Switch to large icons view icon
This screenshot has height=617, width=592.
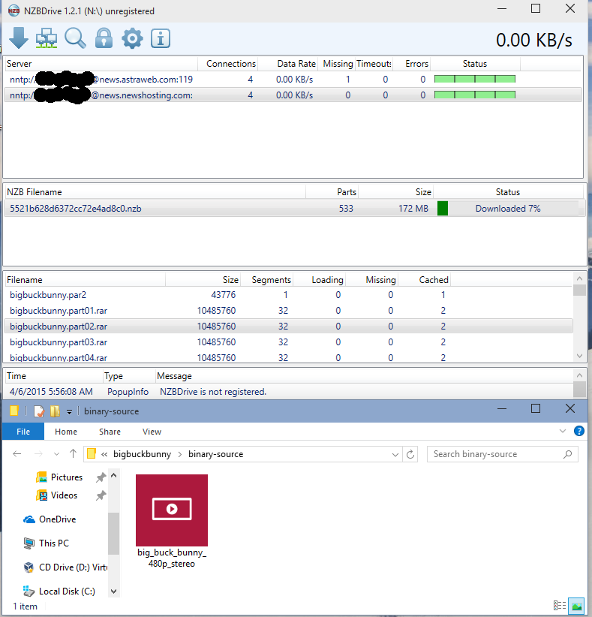577,605
